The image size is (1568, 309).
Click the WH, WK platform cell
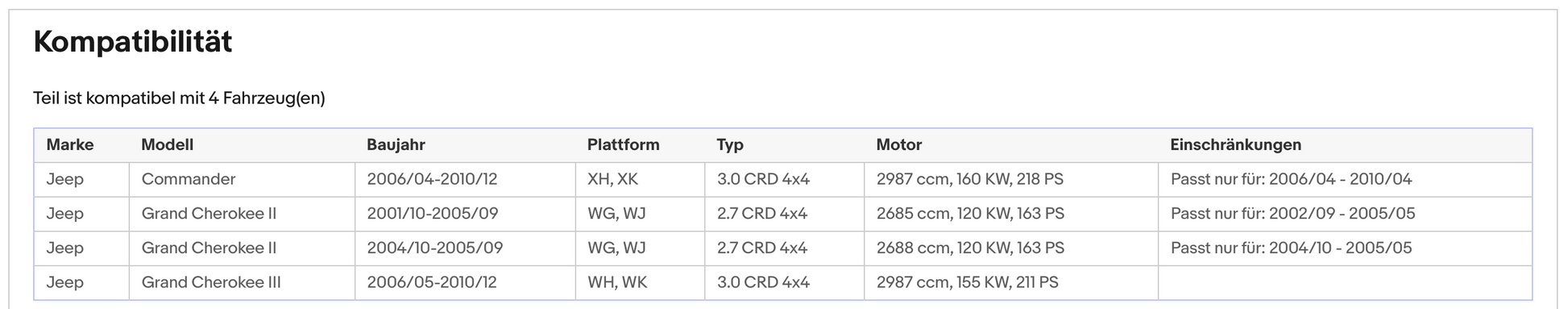pyautogui.click(x=640, y=282)
